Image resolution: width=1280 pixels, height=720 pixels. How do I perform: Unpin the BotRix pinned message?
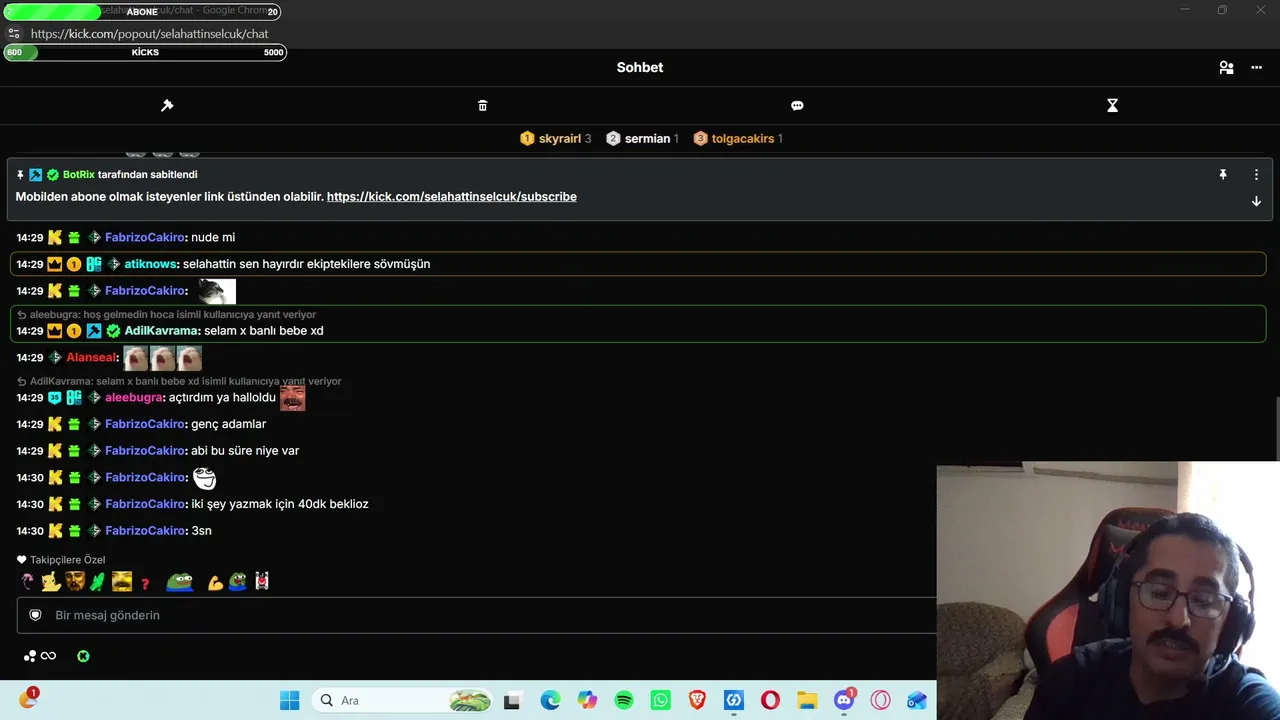point(1222,174)
